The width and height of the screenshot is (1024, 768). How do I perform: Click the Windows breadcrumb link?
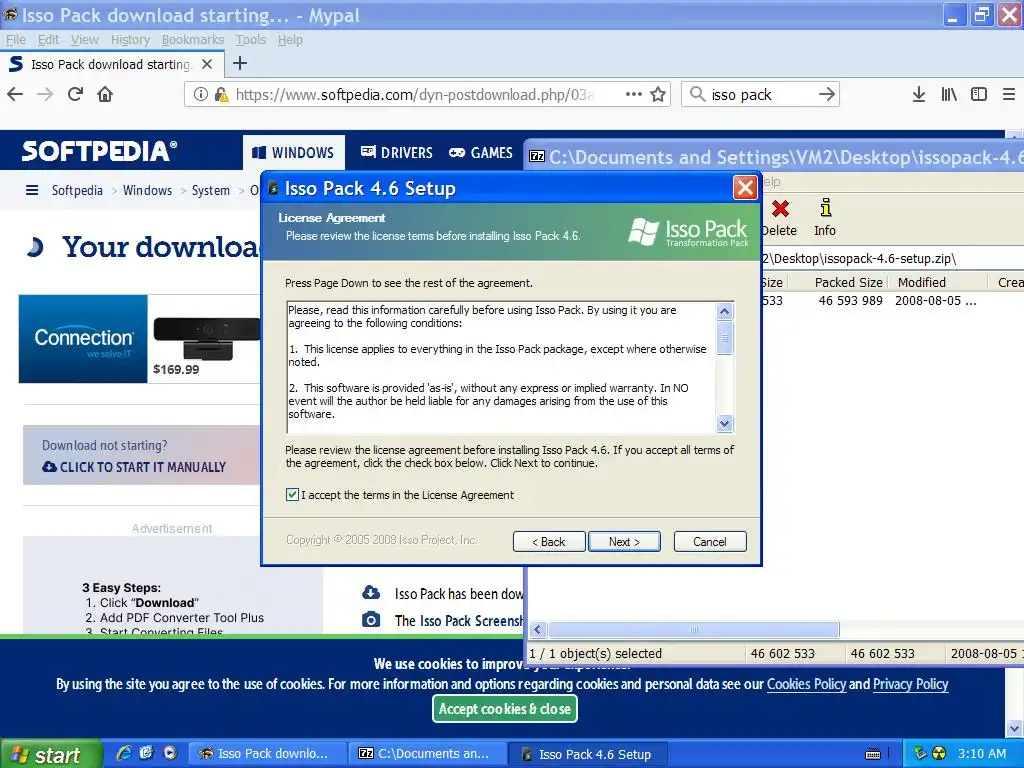click(148, 190)
